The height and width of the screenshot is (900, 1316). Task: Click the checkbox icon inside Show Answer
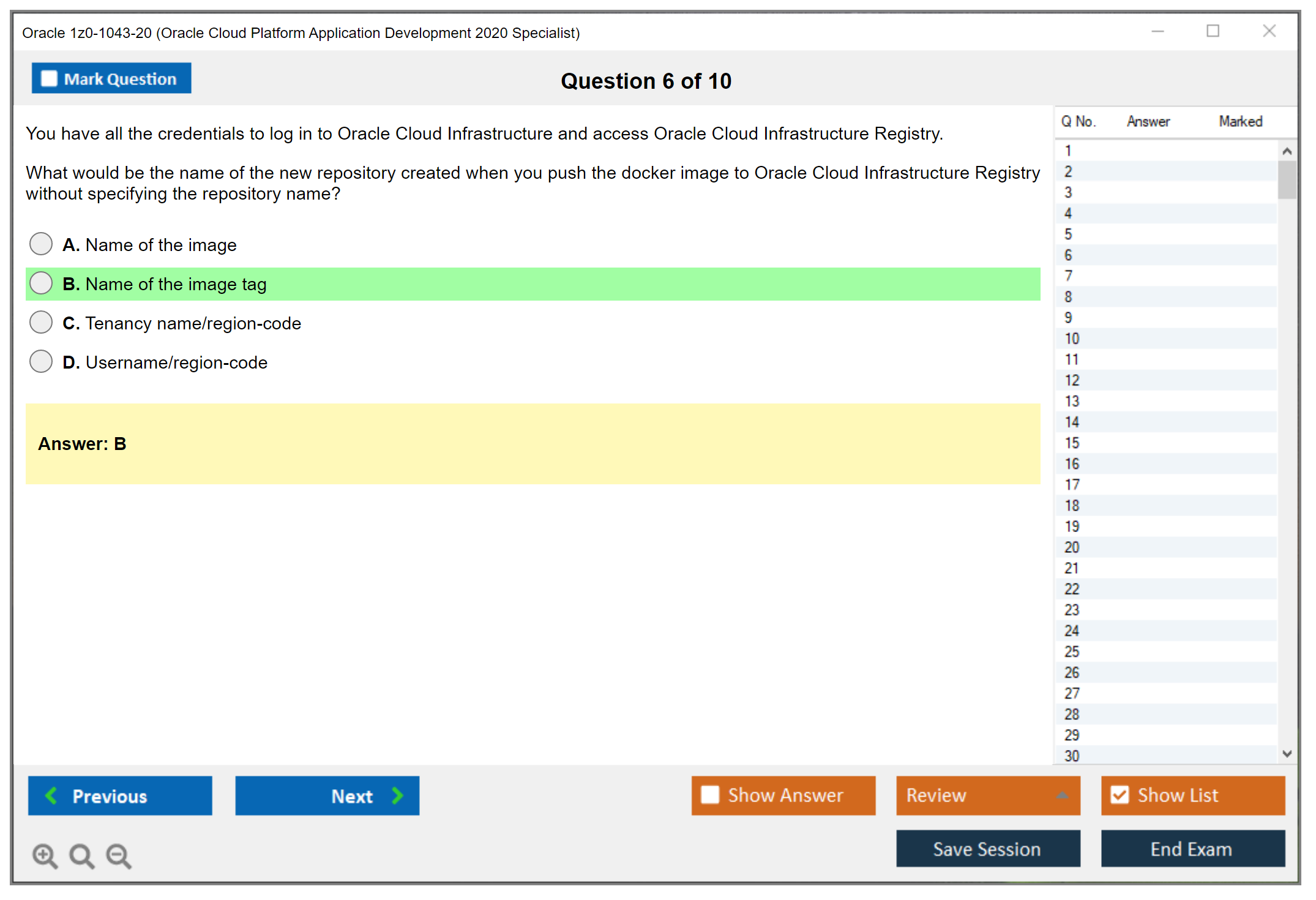click(710, 795)
